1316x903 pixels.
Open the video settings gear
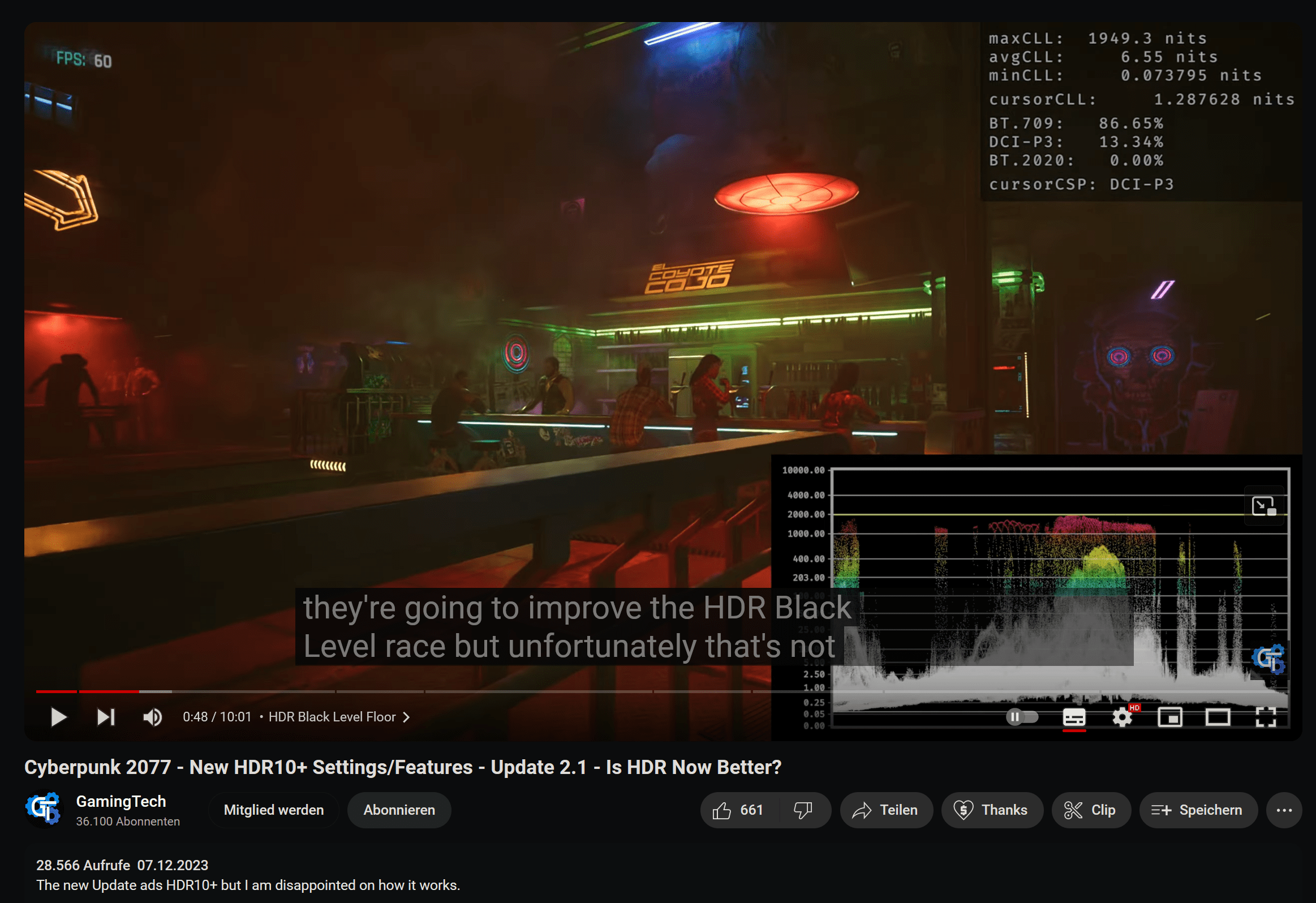[1122, 717]
